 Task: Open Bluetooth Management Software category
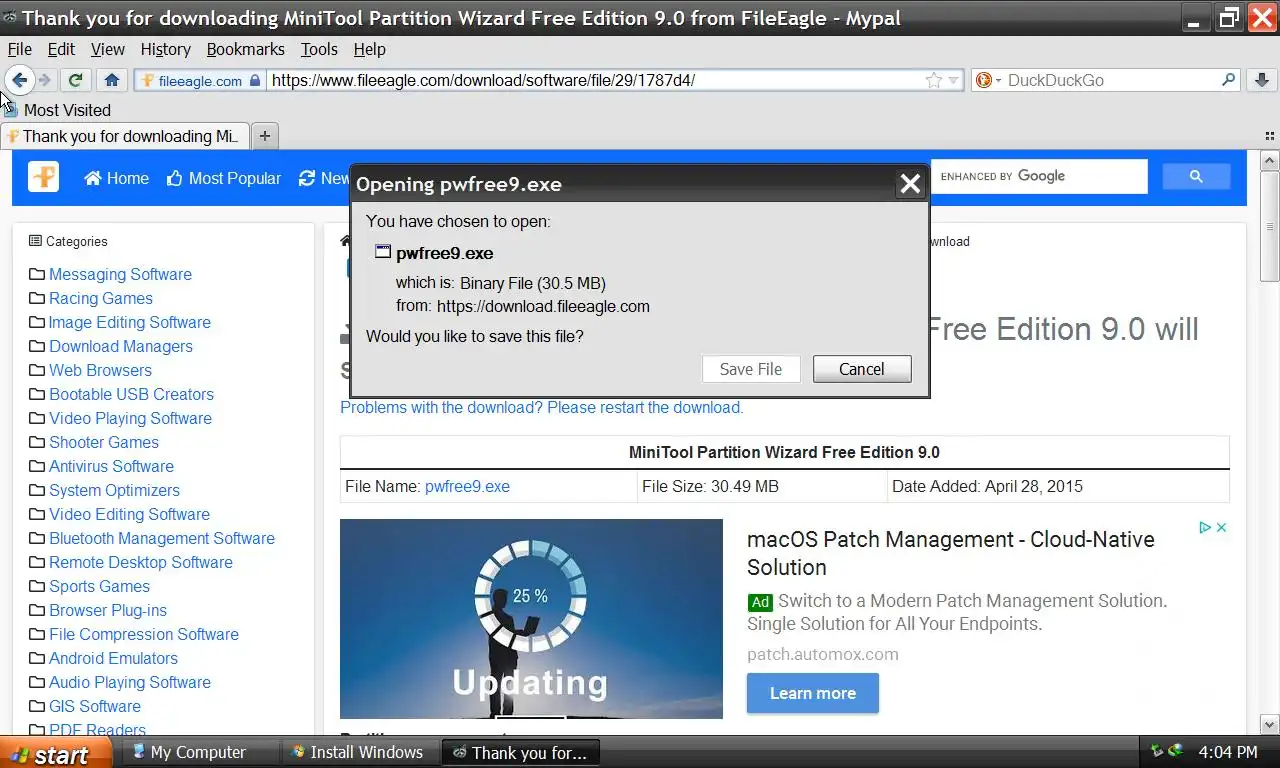tap(162, 538)
